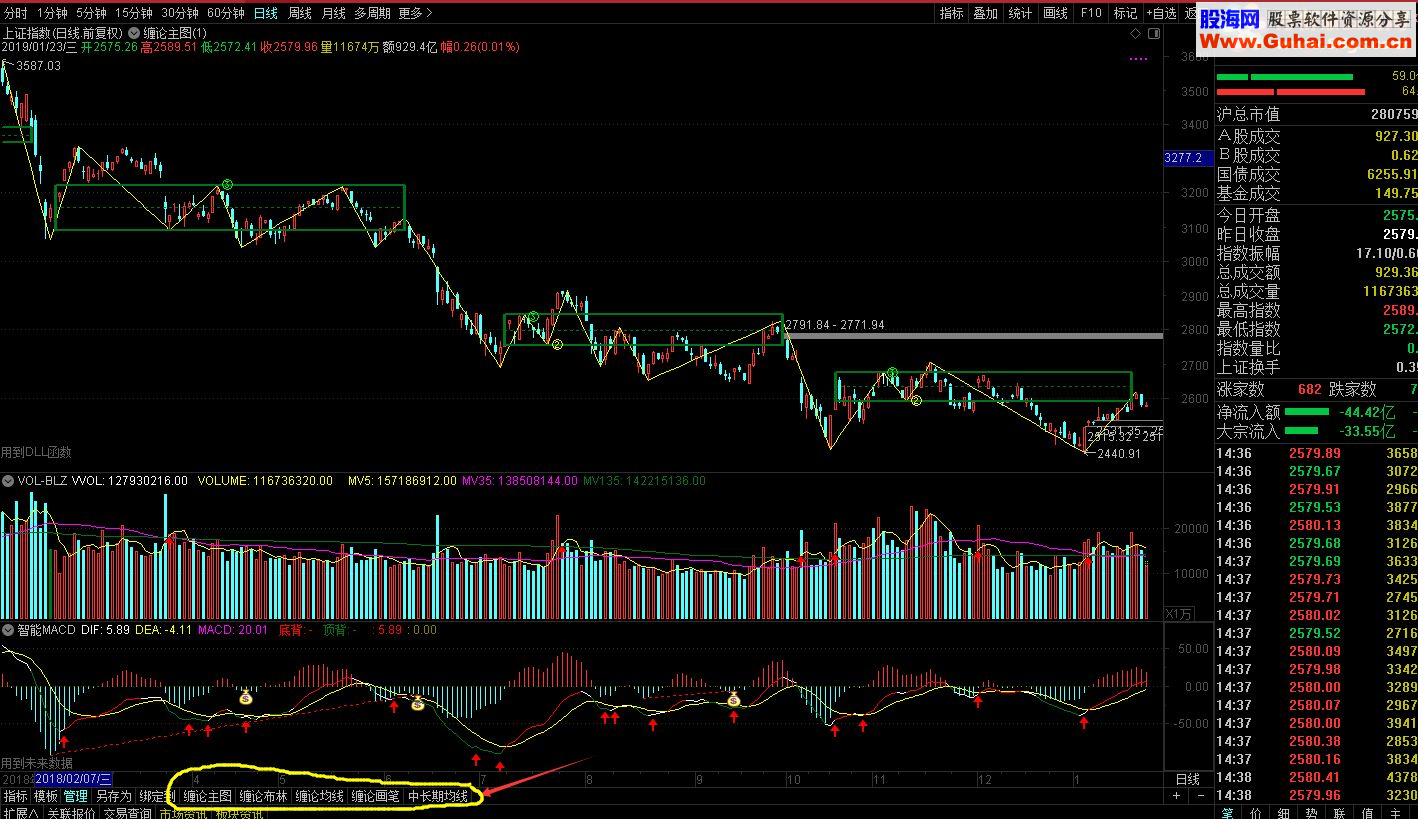Click the 2018/02/07/三 date label
This screenshot has width=1418, height=819.
73,778
